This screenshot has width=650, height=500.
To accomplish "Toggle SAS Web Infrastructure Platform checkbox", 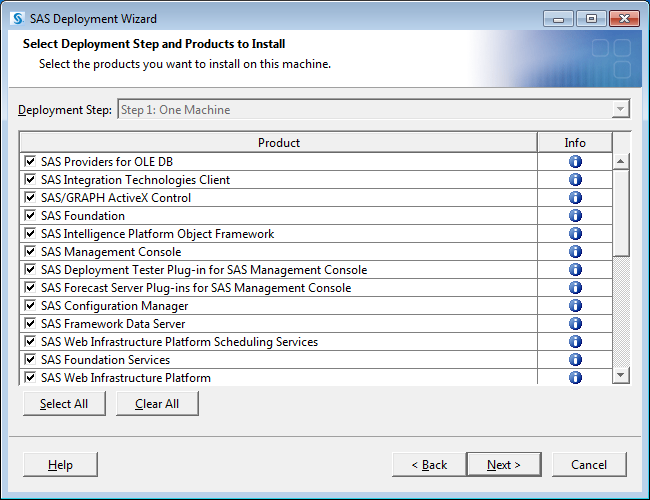I will coord(30,377).
